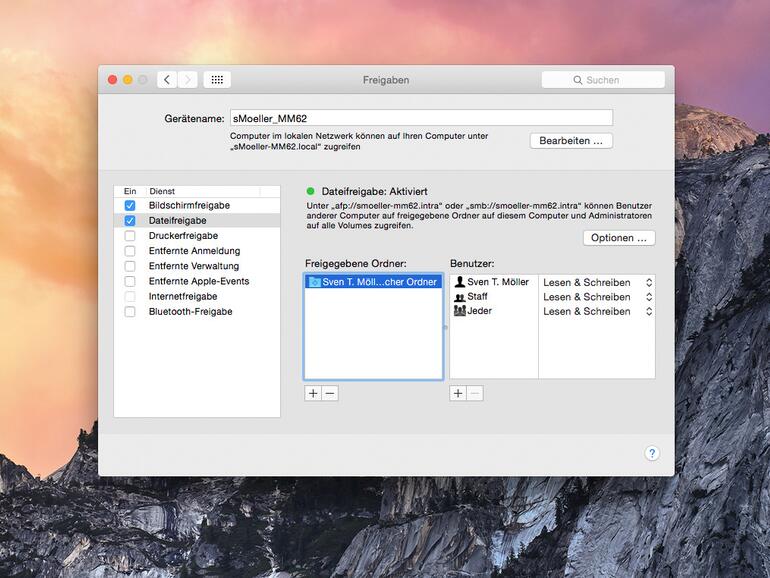
Task: Enable Entfernte Apple-Events checkbox
Action: (x=130, y=281)
